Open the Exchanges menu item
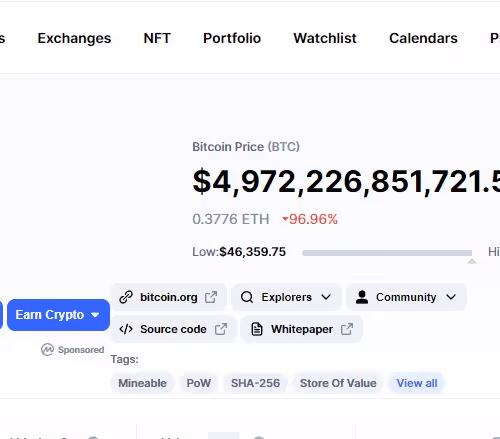Viewport: 500px width, 439px height. [x=74, y=38]
